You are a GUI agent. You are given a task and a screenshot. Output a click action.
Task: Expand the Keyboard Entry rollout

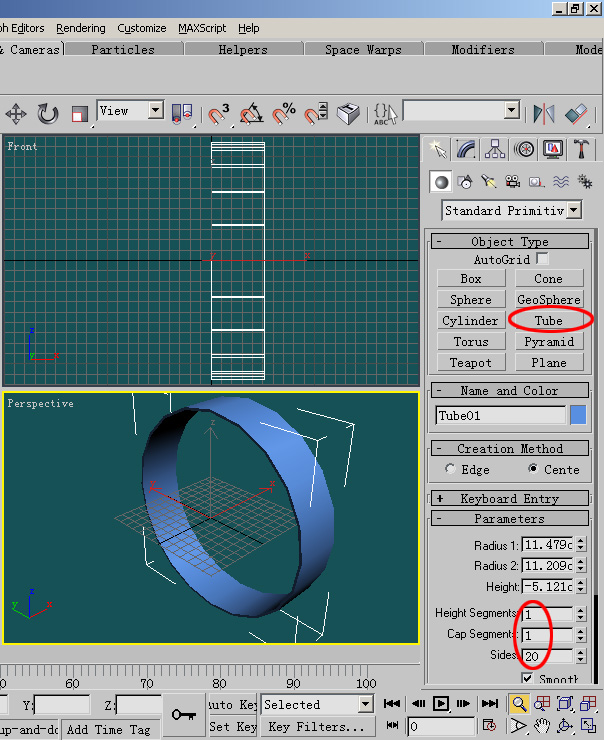coord(510,498)
